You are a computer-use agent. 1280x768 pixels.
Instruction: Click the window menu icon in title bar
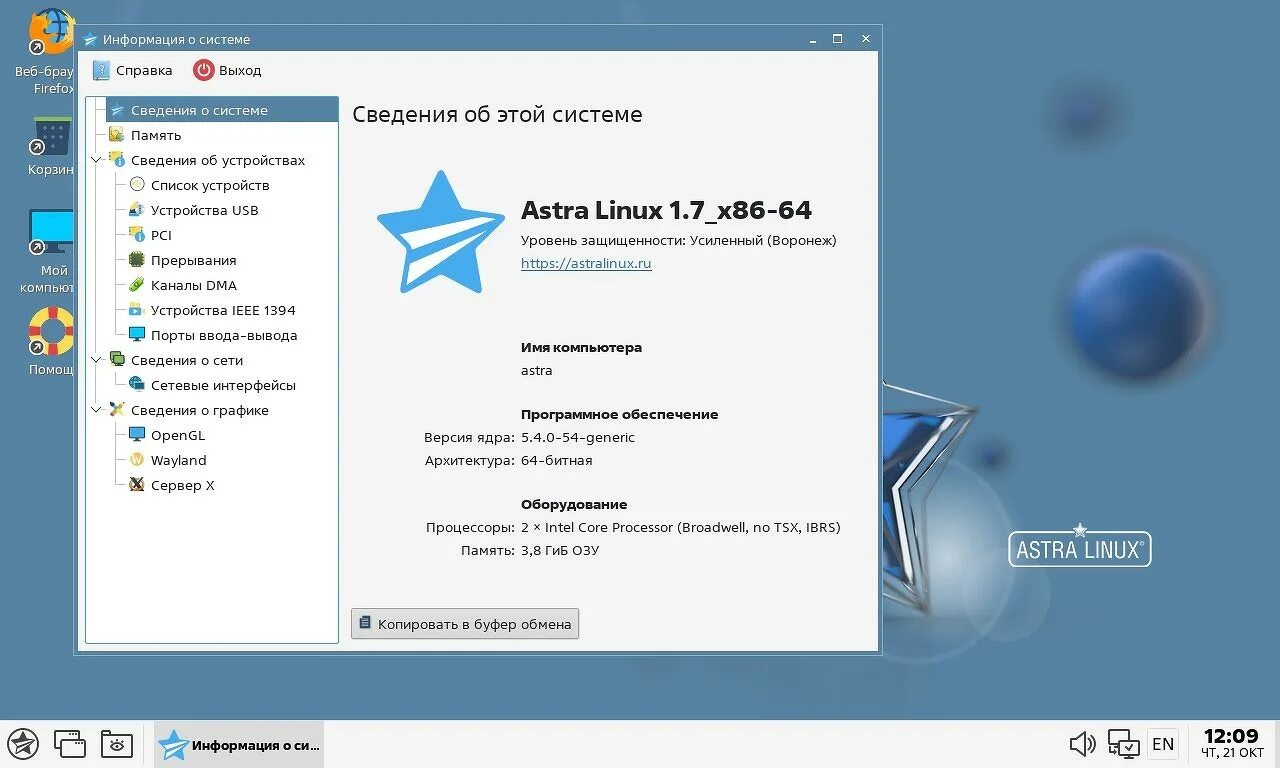[90, 39]
